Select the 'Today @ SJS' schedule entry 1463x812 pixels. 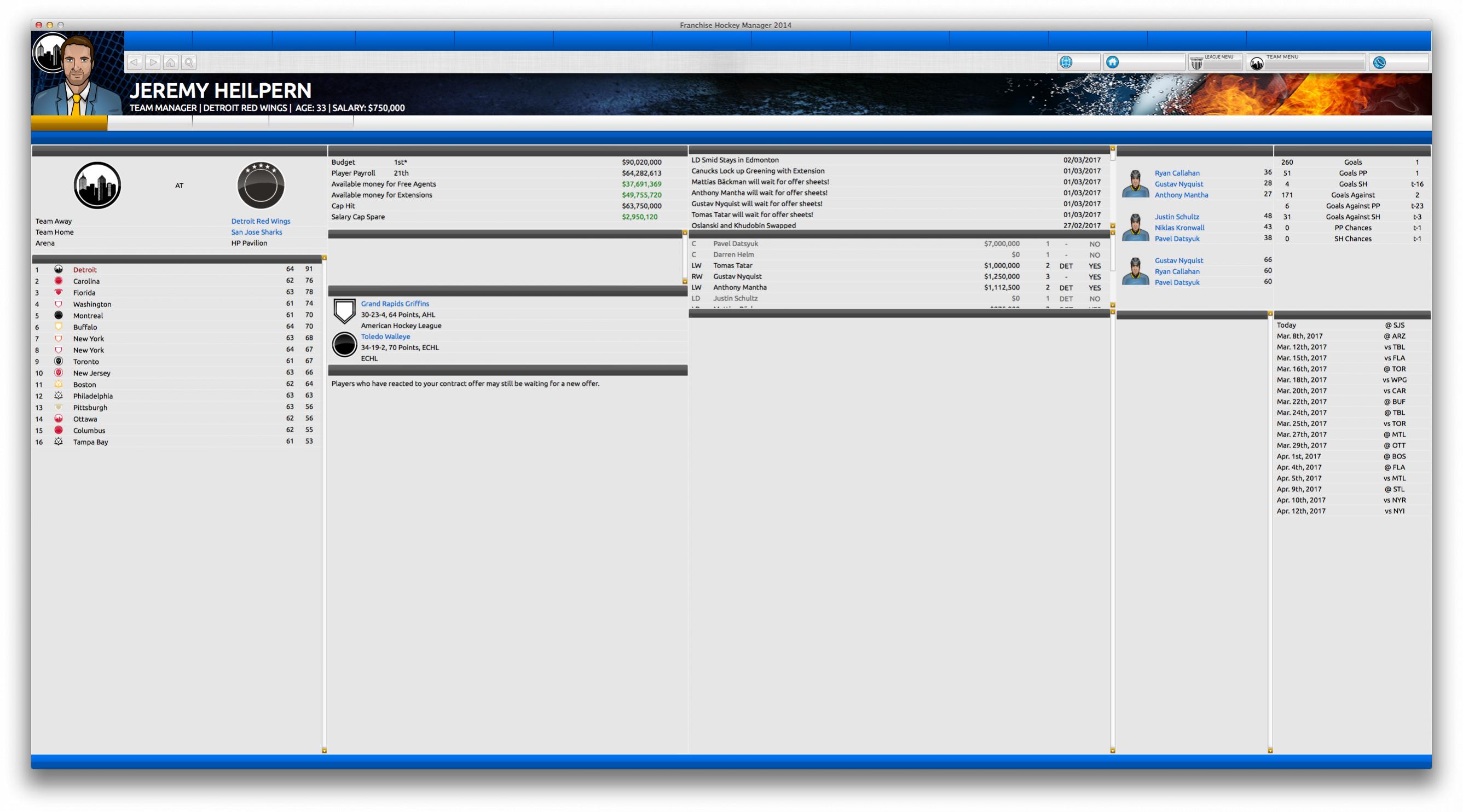(x=1352, y=326)
